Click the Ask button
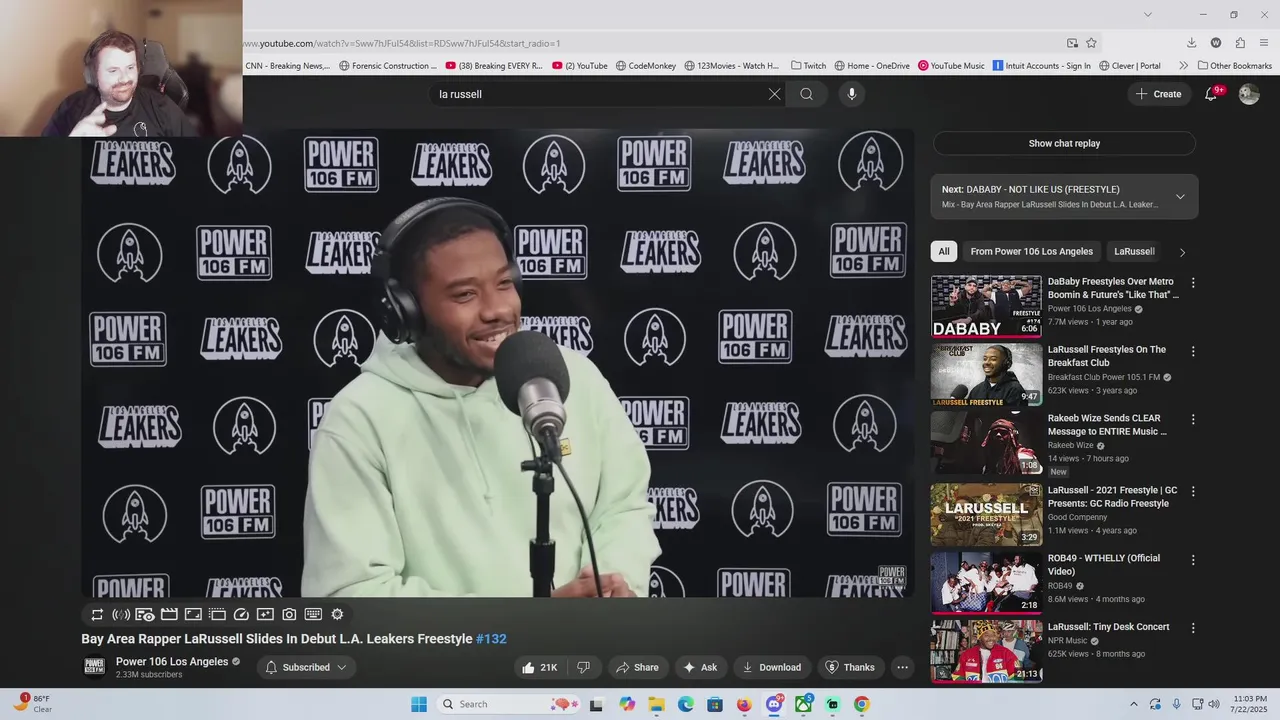Image resolution: width=1280 pixels, height=720 pixels. coord(700,667)
